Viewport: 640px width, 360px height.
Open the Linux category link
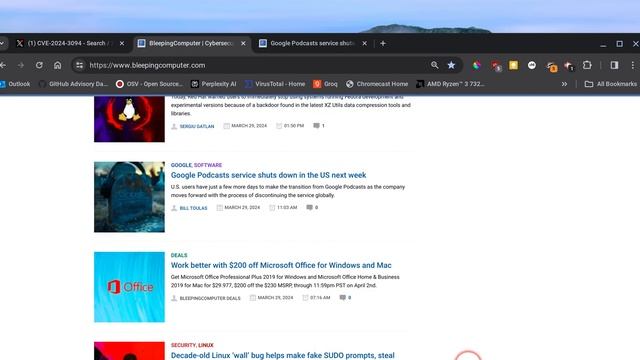point(206,345)
